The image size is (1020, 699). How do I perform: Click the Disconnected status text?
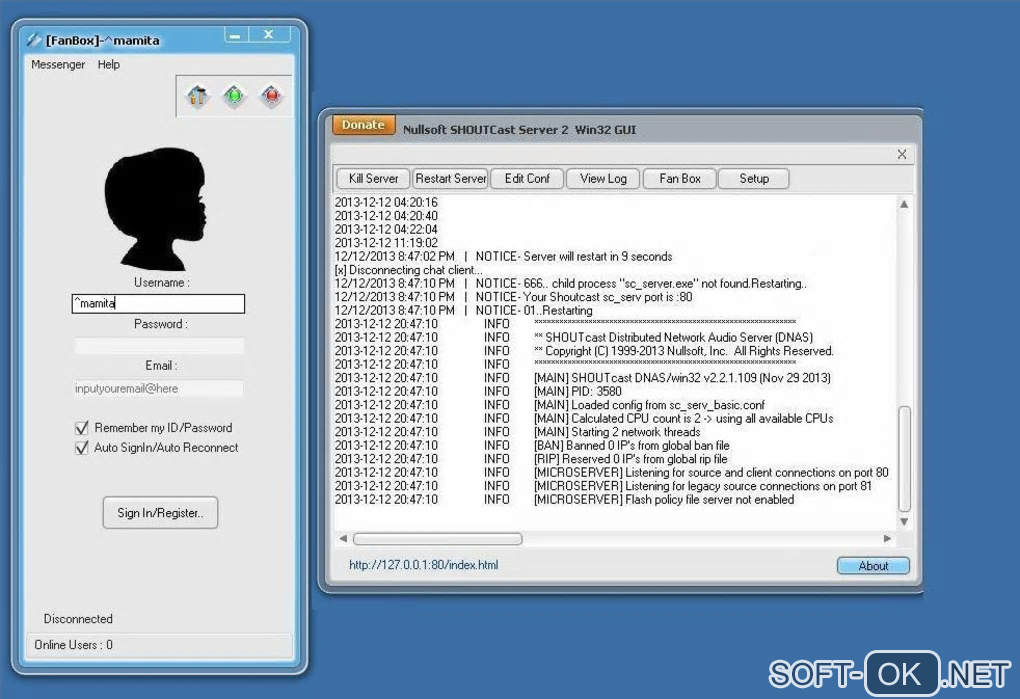coord(78,619)
